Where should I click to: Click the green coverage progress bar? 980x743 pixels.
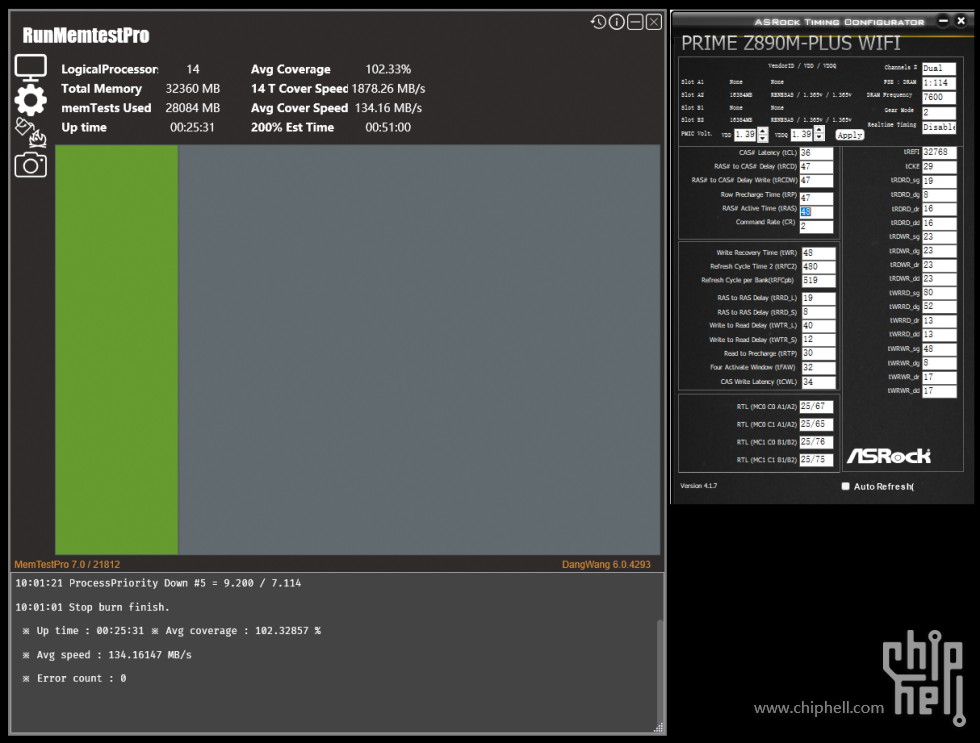click(116, 349)
